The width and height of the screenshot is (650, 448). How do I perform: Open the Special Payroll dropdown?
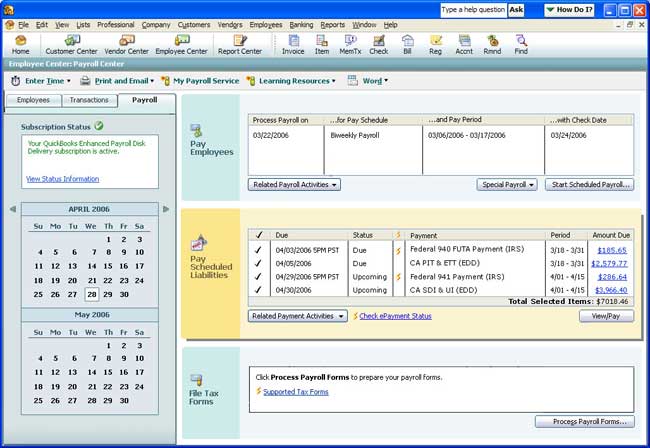click(507, 185)
